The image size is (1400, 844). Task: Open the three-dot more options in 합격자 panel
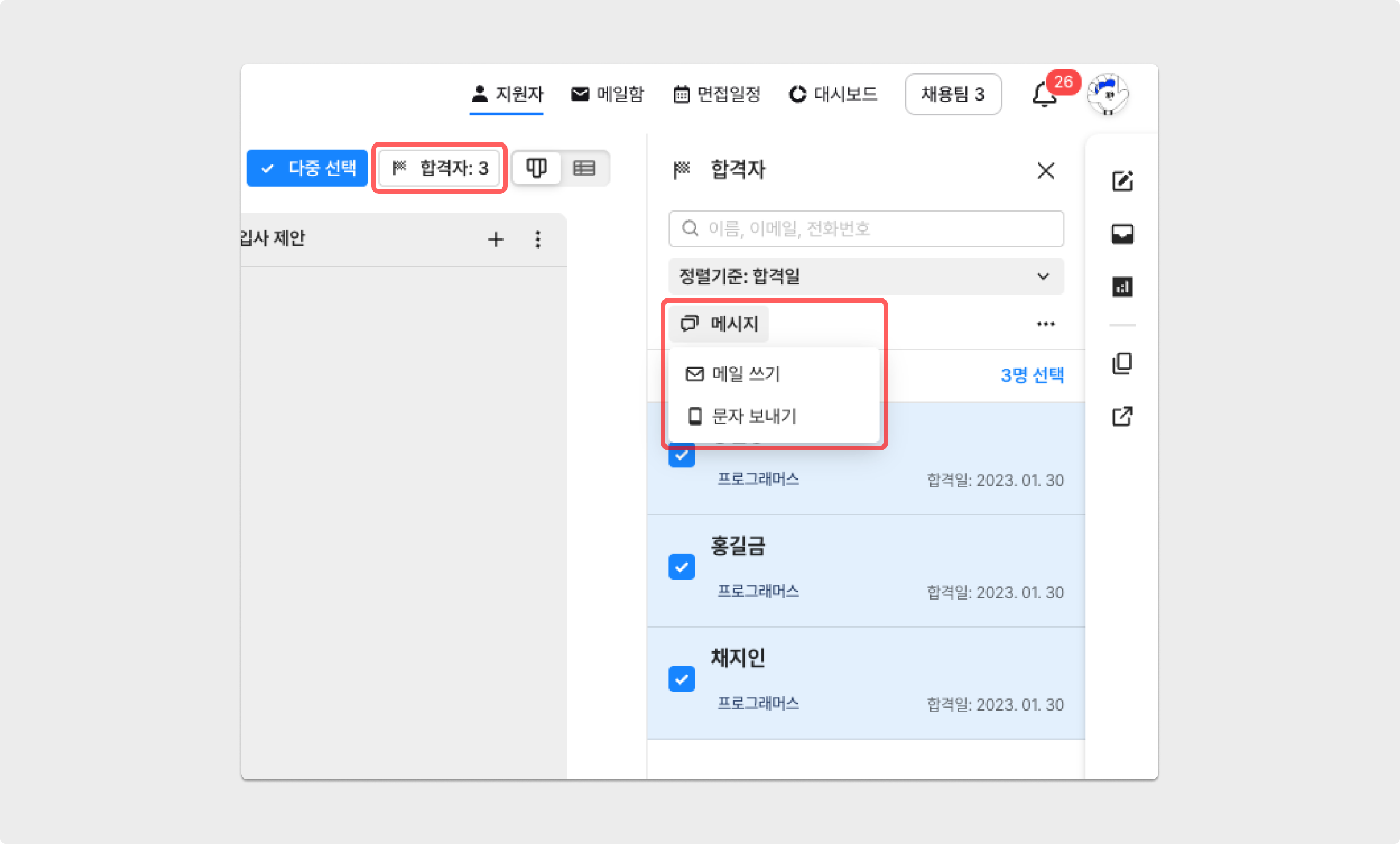coord(1045,324)
